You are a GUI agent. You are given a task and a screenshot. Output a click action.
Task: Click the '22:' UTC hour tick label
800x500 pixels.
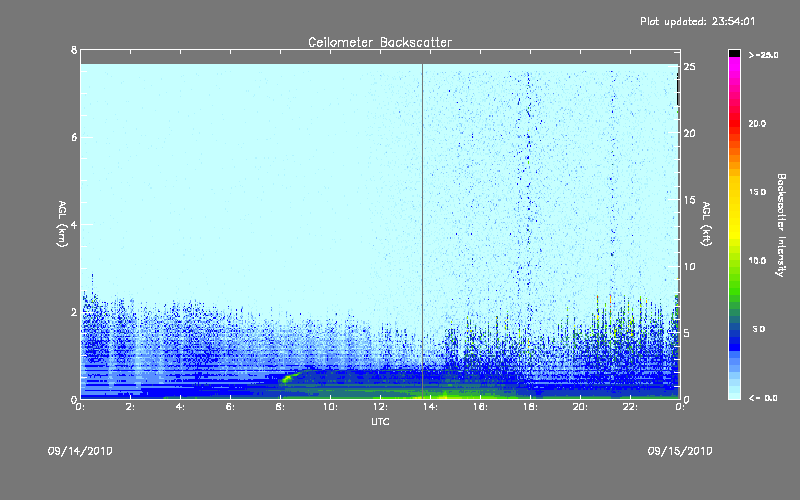point(630,407)
